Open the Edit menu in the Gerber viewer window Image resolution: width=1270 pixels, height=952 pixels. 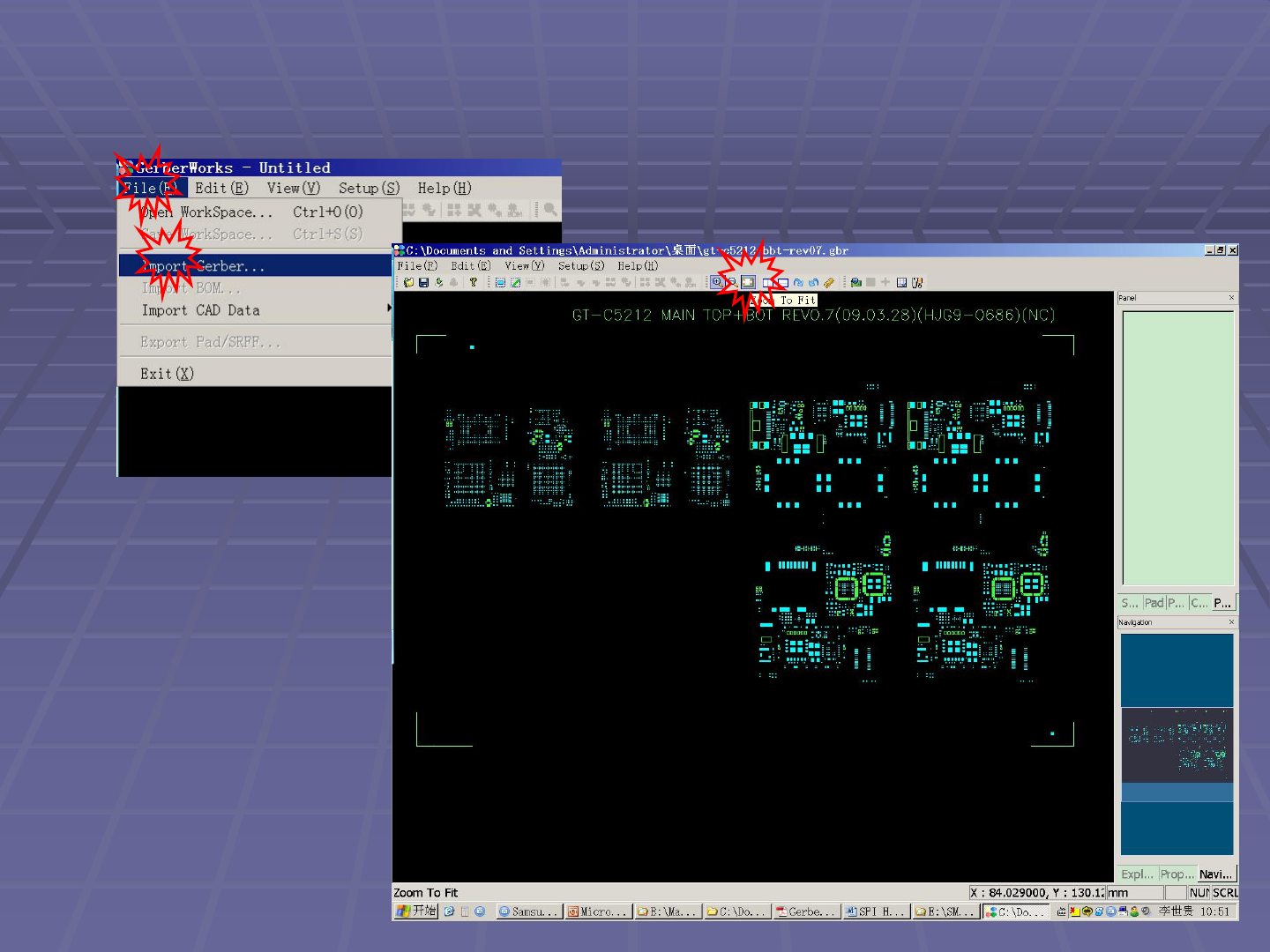471,265
